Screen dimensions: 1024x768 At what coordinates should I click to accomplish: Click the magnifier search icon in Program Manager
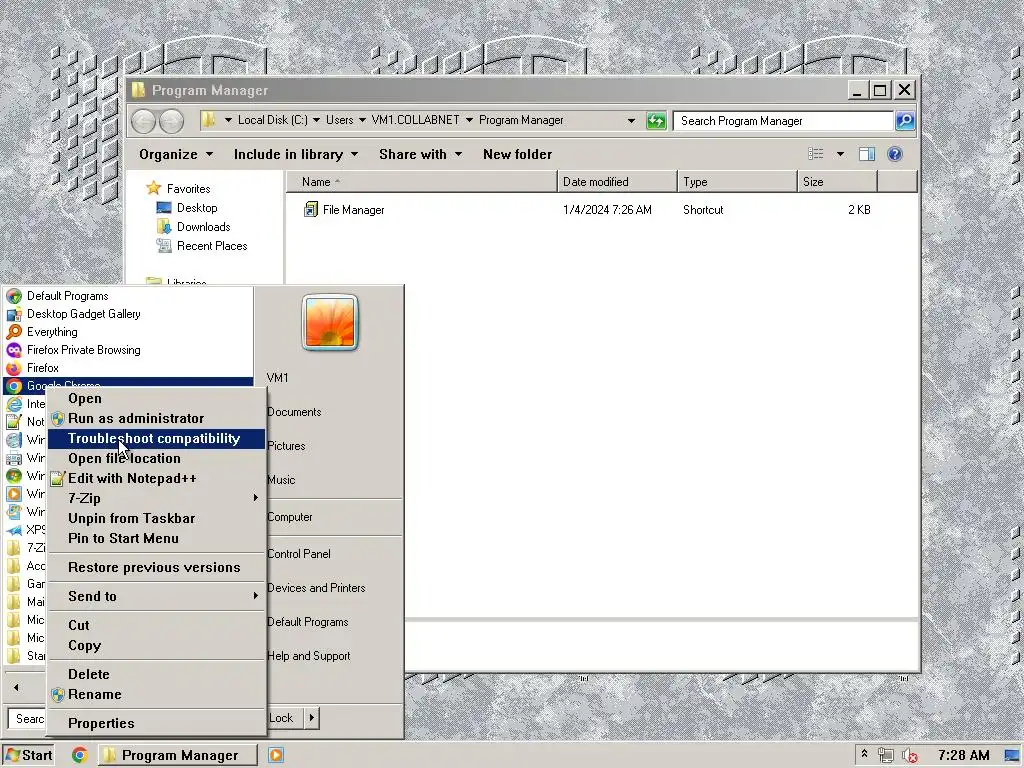click(x=904, y=121)
